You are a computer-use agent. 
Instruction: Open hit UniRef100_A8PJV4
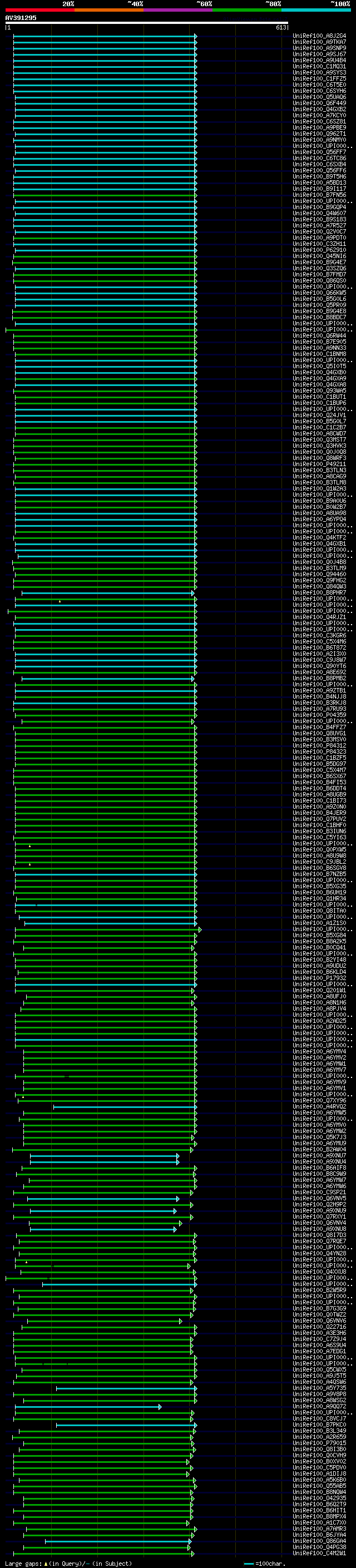click(x=319, y=1008)
